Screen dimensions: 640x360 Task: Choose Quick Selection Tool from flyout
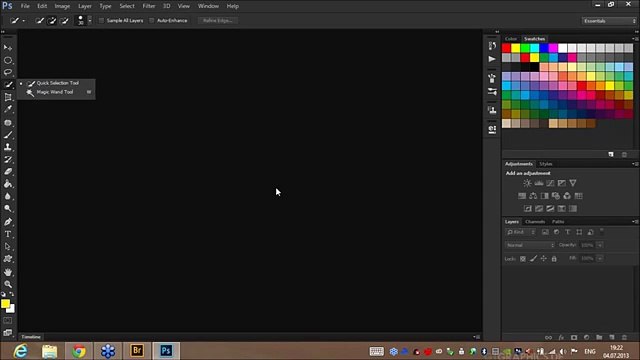click(56, 83)
